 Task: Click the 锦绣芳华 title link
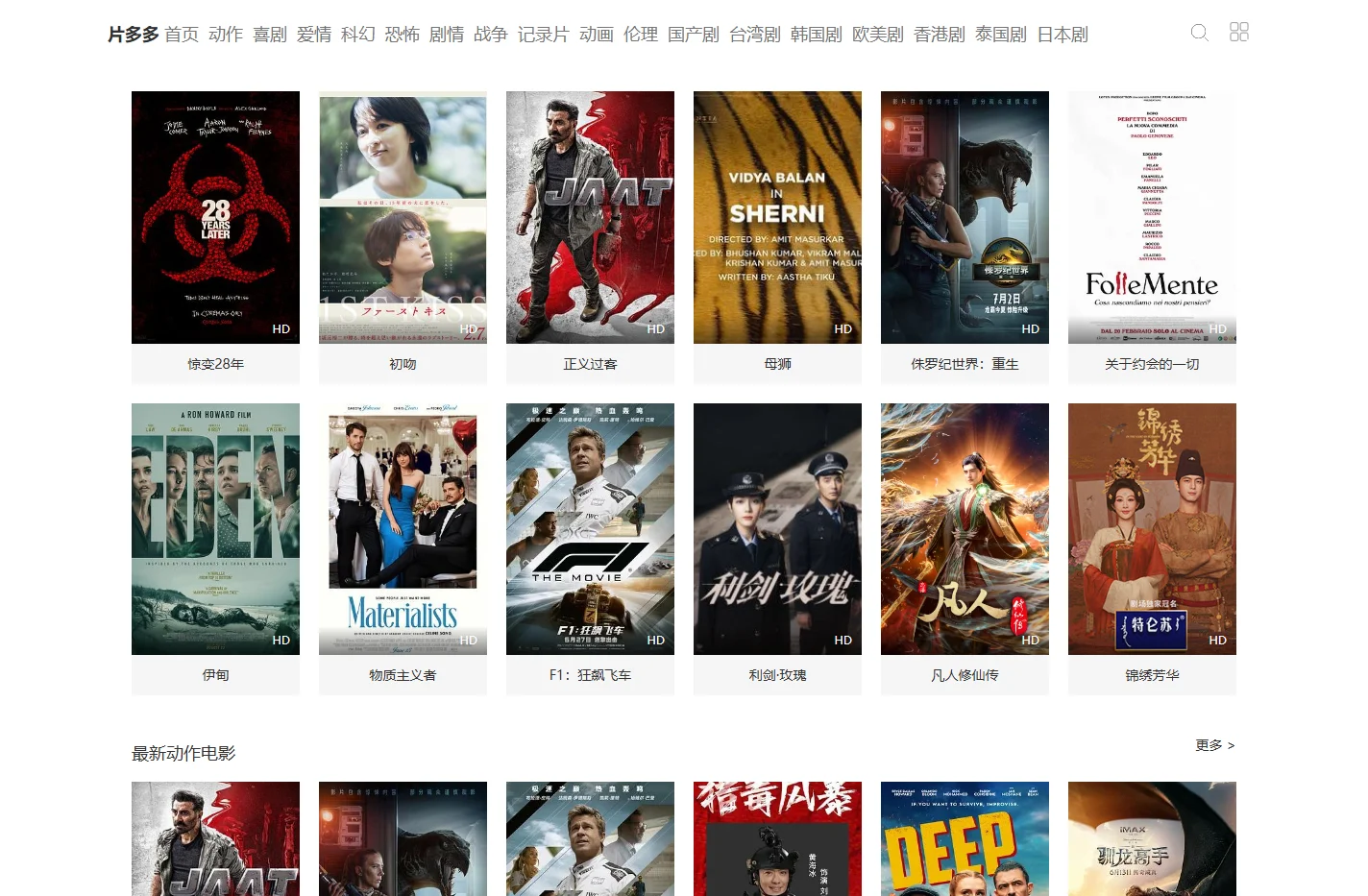pos(1152,675)
